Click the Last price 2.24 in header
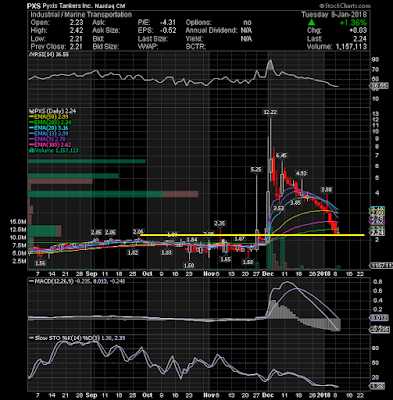Image resolution: width=393 pixels, height=400 pixels. click(360, 39)
